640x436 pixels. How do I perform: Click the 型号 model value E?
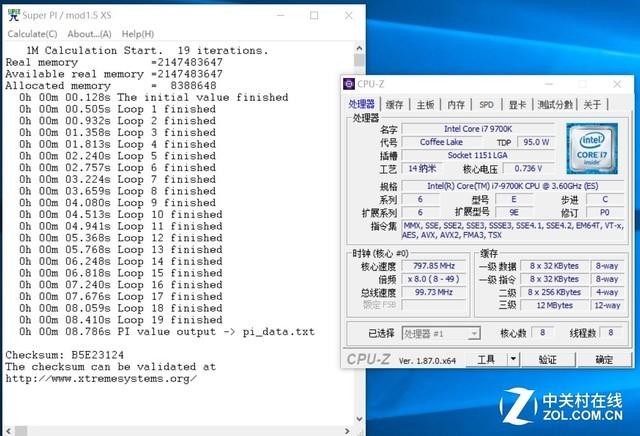click(x=514, y=199)
